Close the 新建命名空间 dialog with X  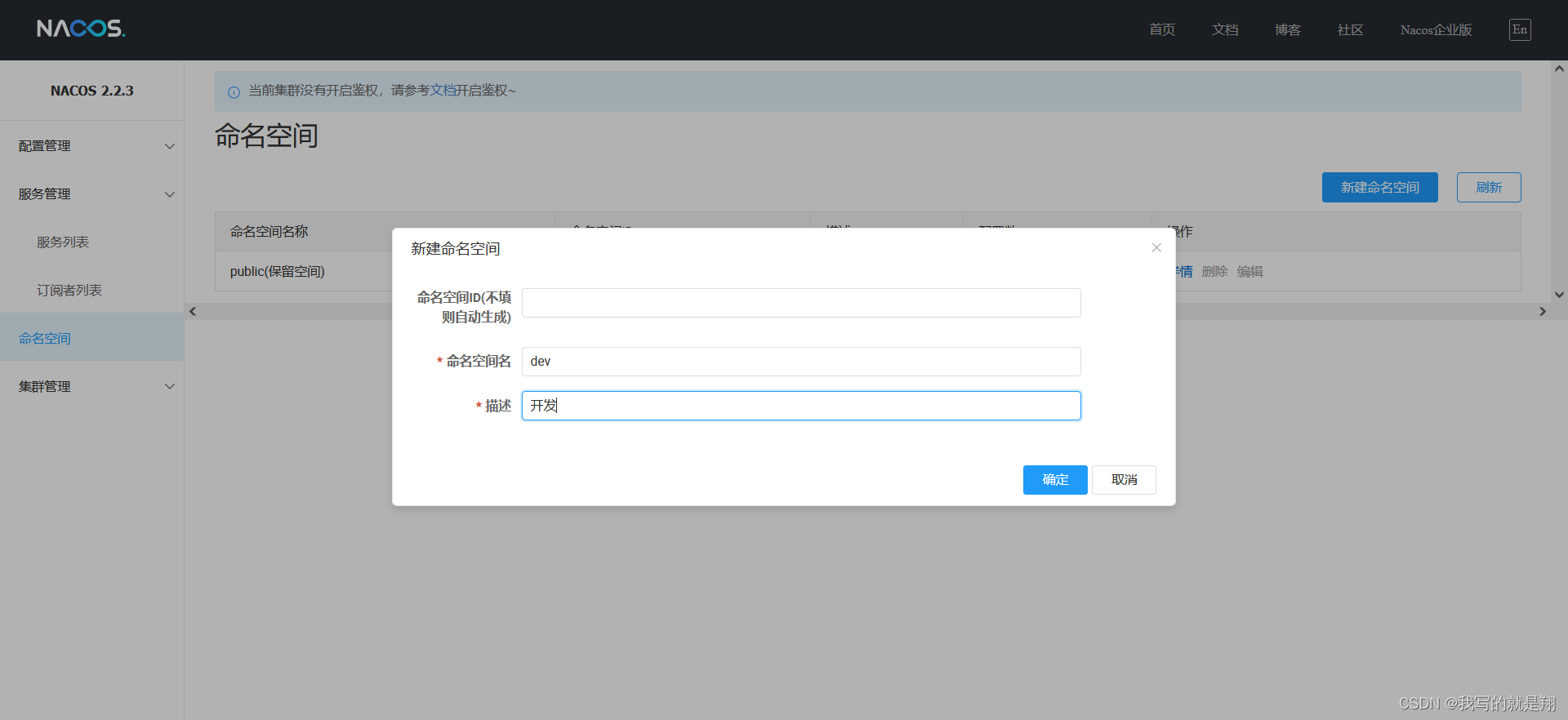click(1156, 248)
